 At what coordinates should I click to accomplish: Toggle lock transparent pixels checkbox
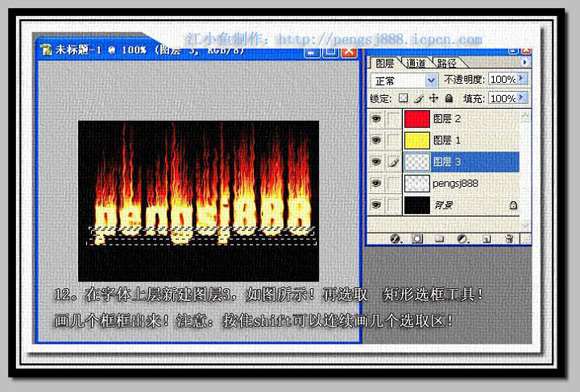pos(403,98)
